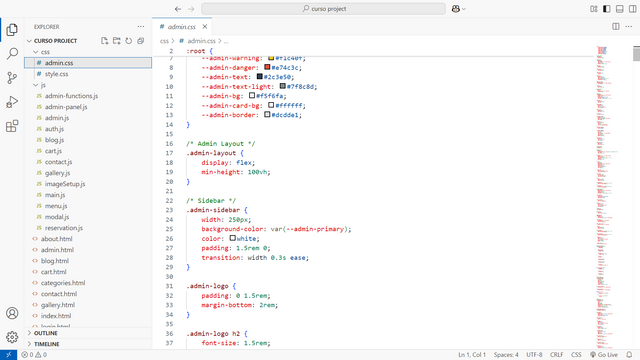Screen dimensions: 640x360
Task: Change end of line sequence CRLF
Action: [556, 355]
